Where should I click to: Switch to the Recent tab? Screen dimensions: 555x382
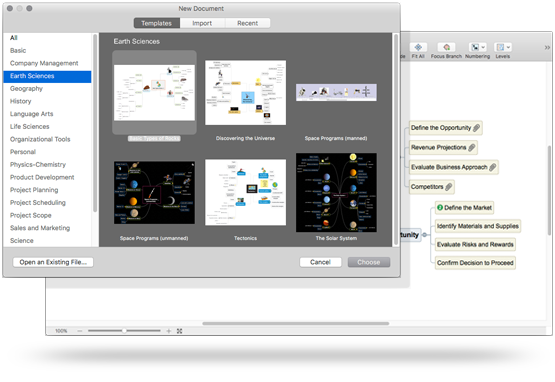[247, 23]
